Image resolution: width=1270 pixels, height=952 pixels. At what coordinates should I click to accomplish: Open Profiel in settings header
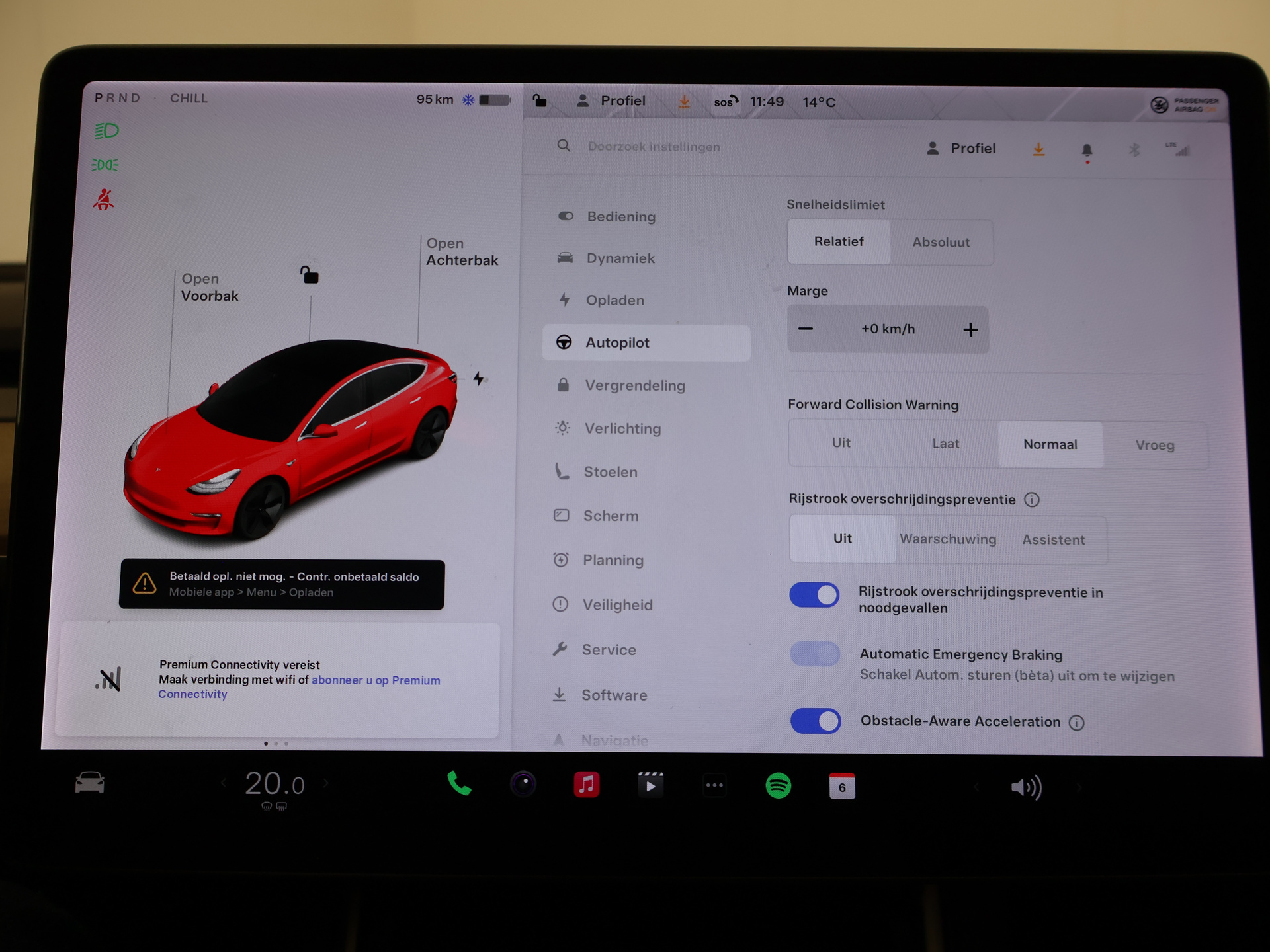pos(961,149)
